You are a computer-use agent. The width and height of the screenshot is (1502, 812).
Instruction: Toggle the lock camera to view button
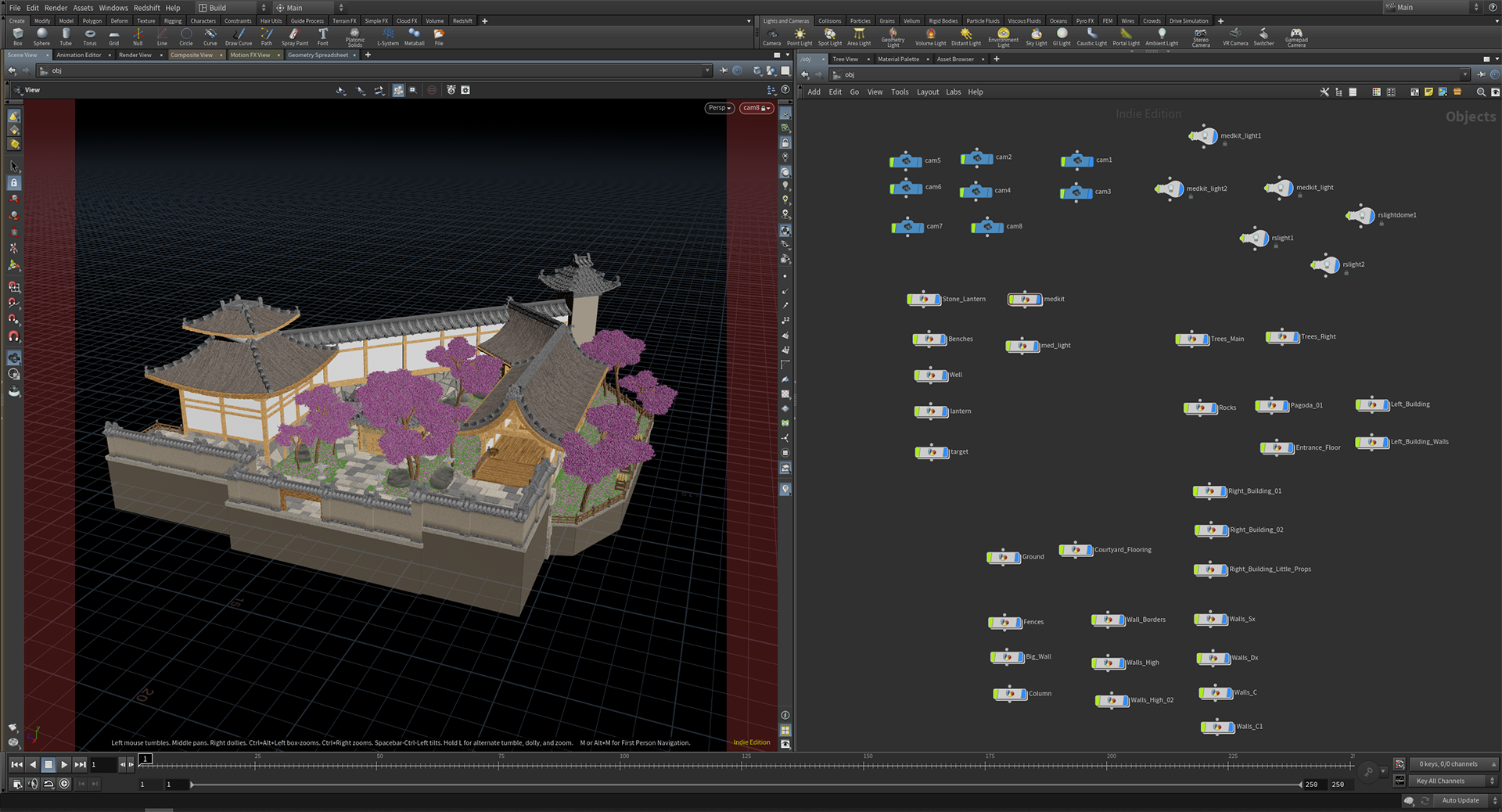coord(785,143)
